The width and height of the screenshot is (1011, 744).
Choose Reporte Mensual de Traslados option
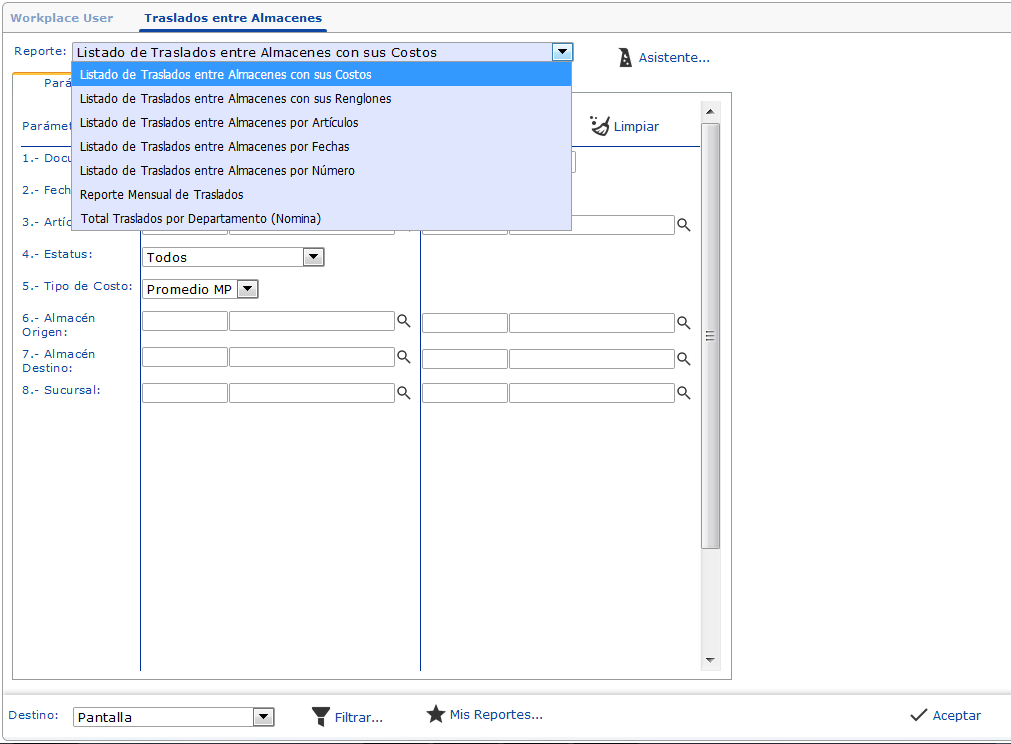pos(162,194)
